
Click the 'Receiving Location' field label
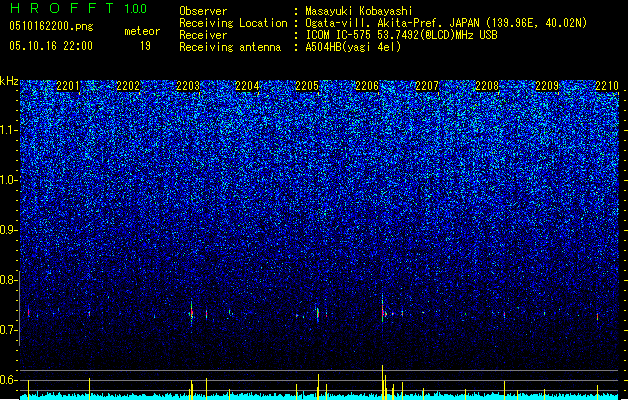(x=233, y=23)
